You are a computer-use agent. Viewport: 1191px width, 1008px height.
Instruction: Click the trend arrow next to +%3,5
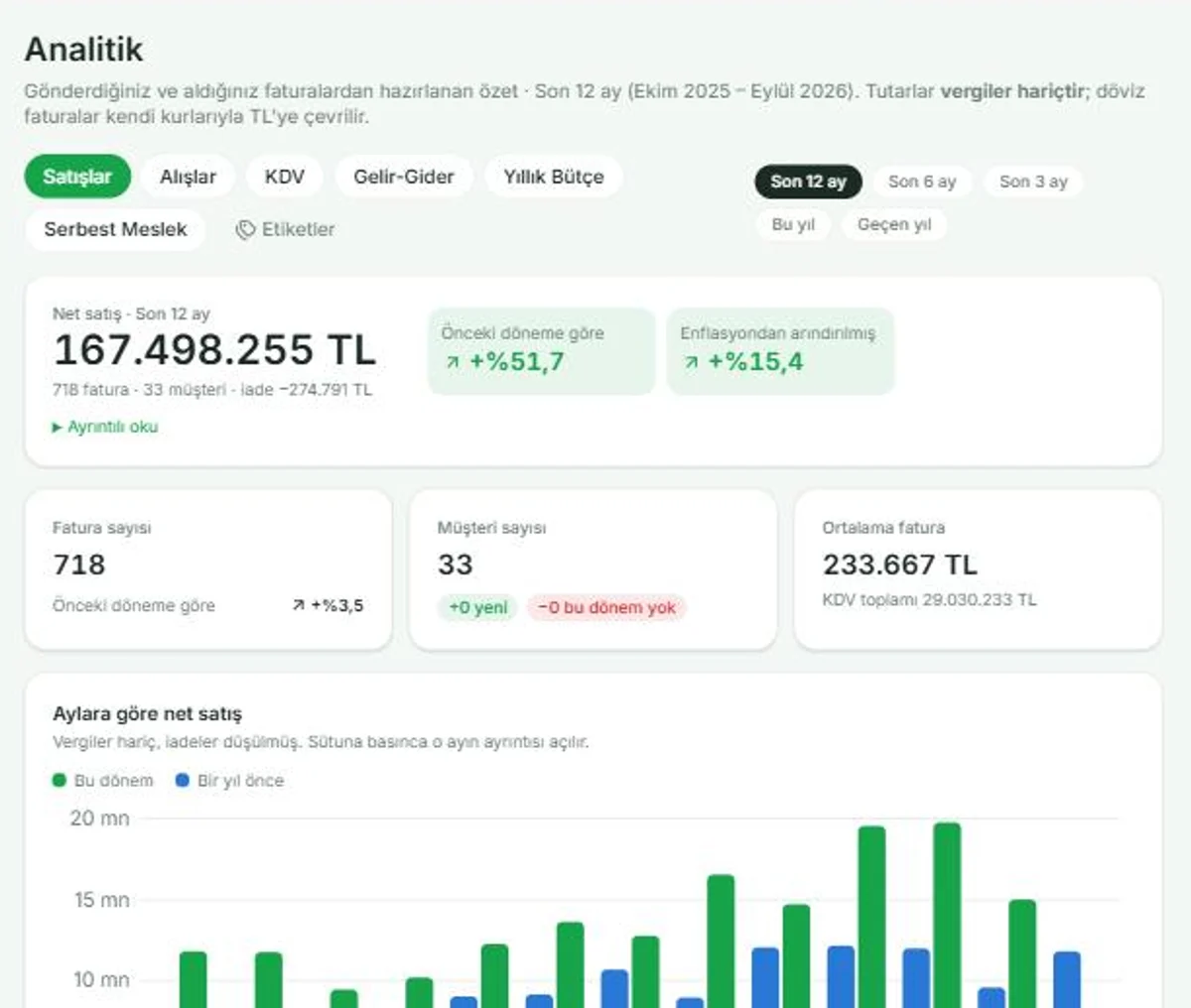(299, 605)
